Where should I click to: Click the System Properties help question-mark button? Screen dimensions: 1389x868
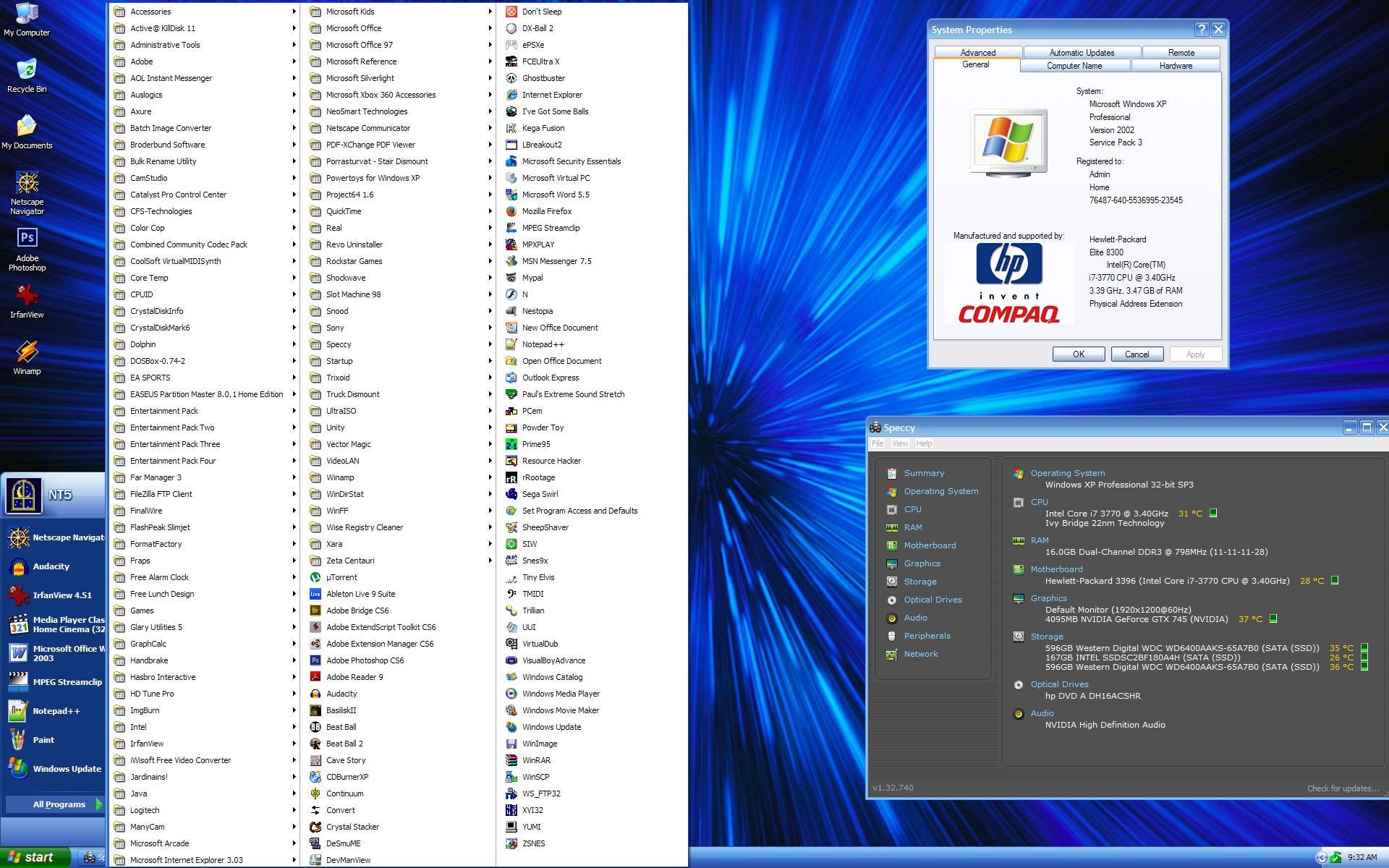coord(1202,29)
